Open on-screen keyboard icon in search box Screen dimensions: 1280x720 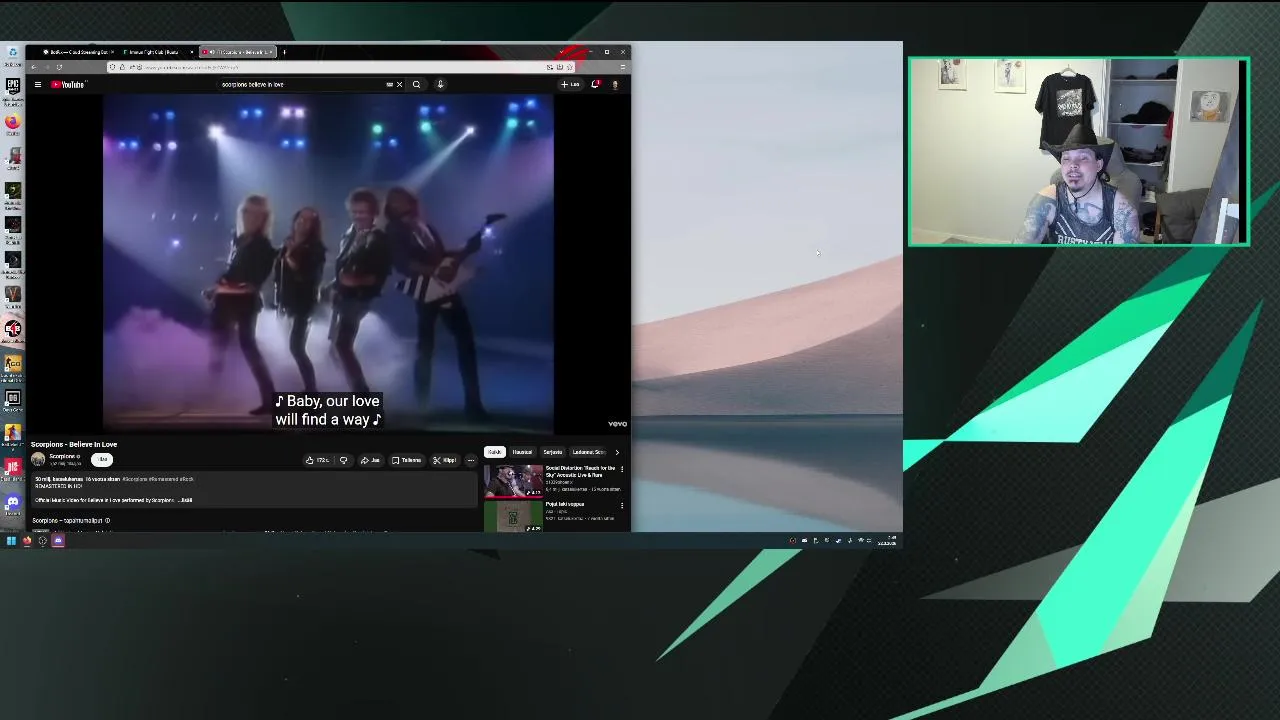[x=389, y=84]
